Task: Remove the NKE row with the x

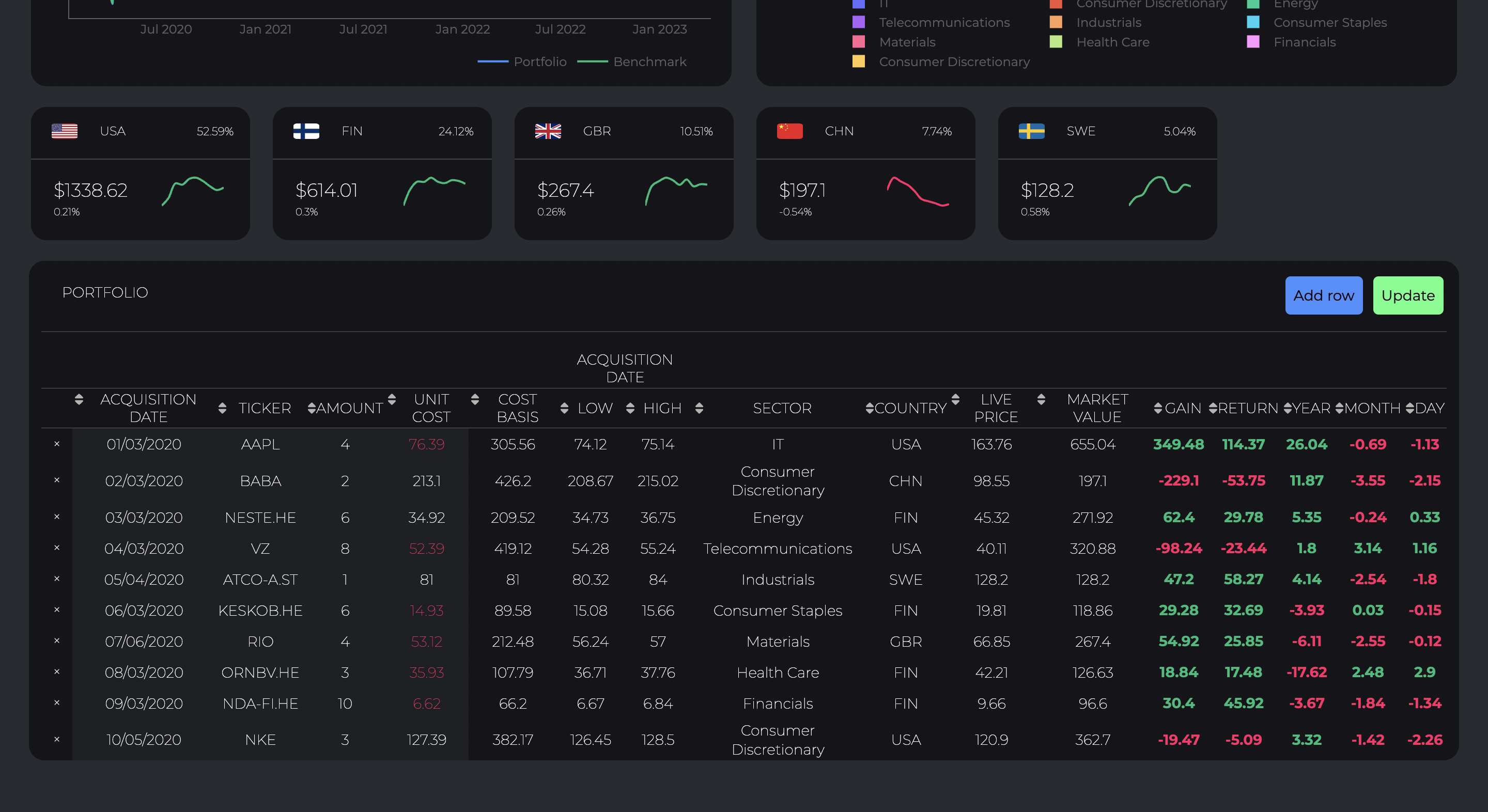Action: click(57, 739)
